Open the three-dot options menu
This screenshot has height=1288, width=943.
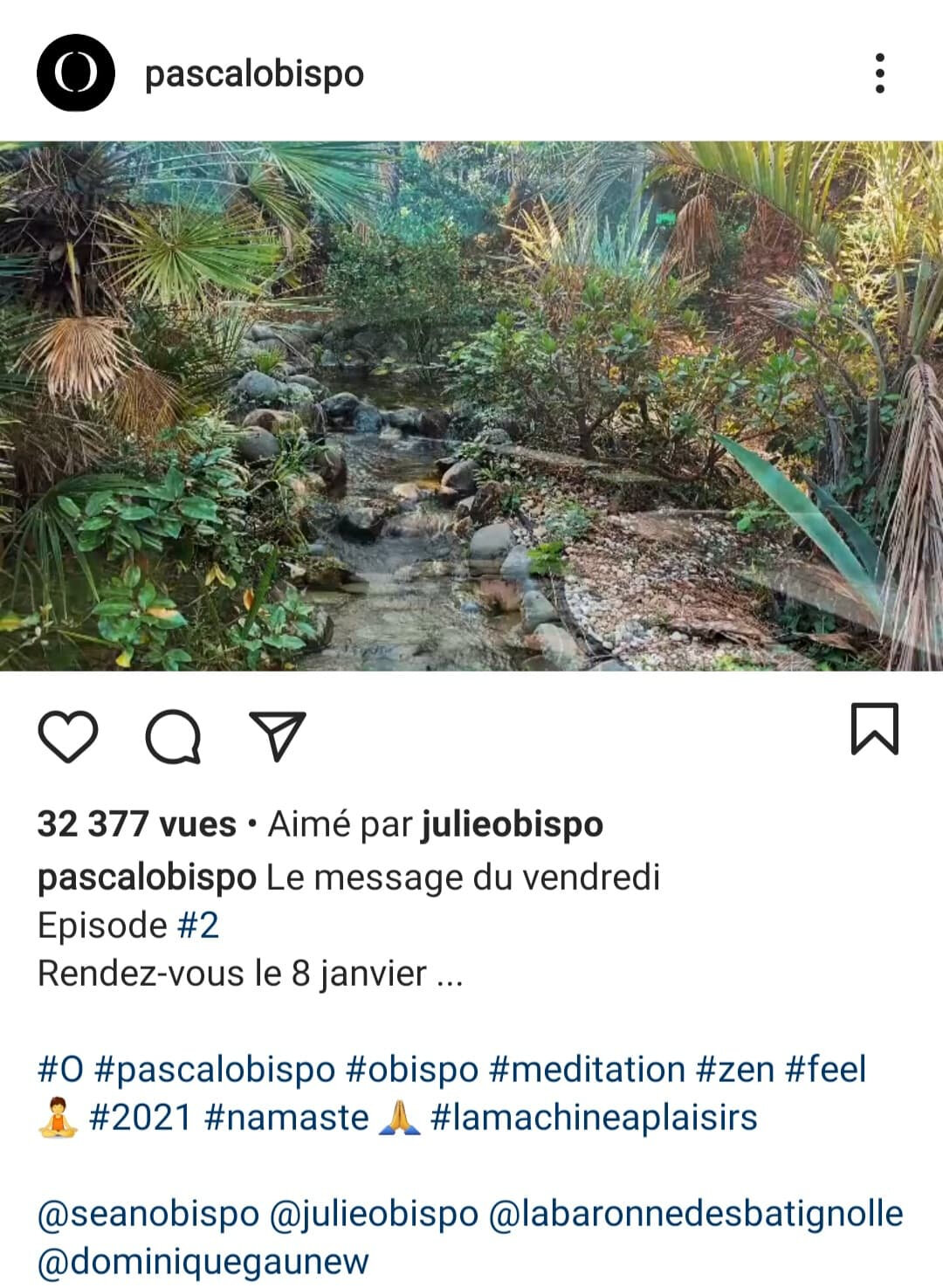click(x=879, y=73)
